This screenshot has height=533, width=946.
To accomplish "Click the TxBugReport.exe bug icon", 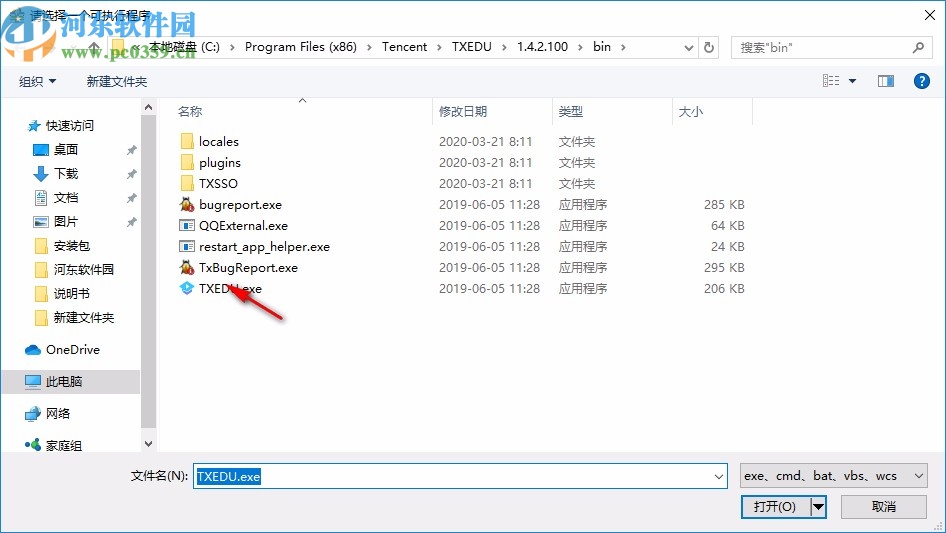I will coord(187,267).
